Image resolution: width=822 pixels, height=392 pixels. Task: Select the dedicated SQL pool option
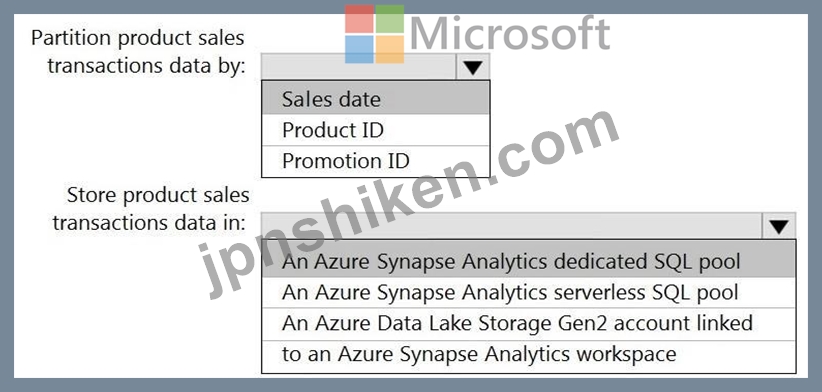coord(528,261)
